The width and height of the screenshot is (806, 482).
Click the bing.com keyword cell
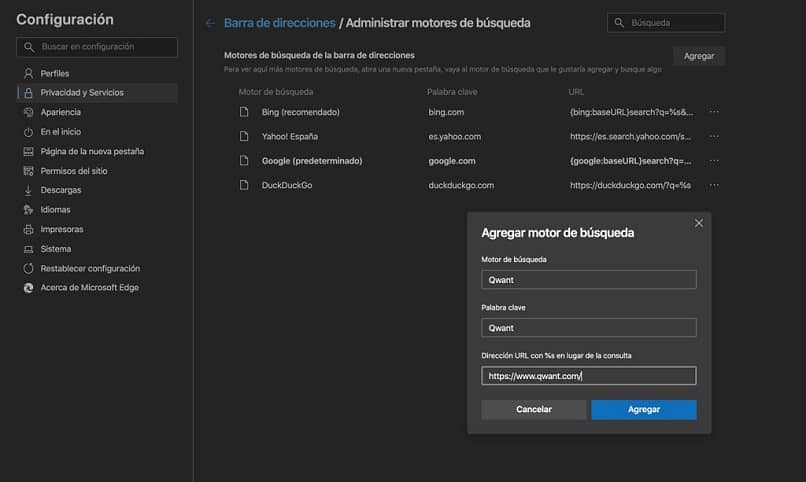tap(446, 112)
